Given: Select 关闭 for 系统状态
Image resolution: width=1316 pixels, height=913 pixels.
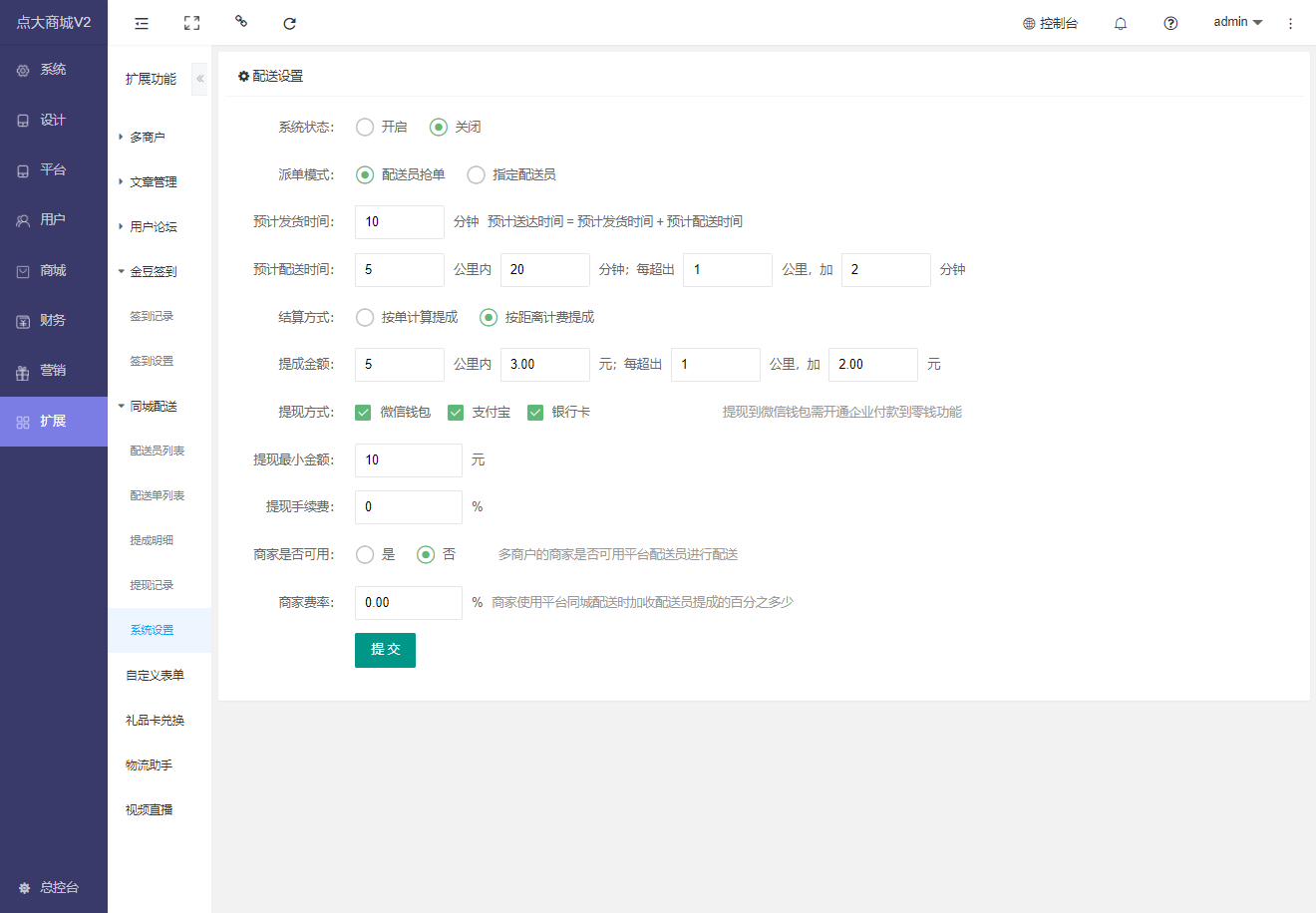Looking at the screenshot, I should [456, 127].
